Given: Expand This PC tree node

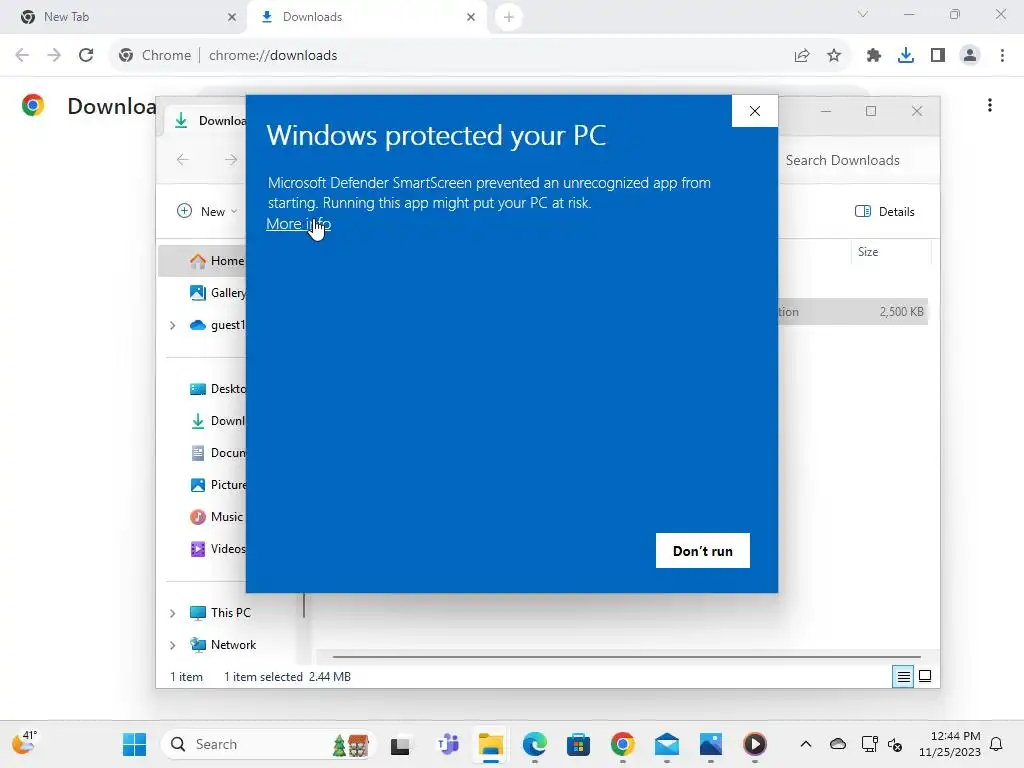Looking at the screenshot, I should coord(172,613).
